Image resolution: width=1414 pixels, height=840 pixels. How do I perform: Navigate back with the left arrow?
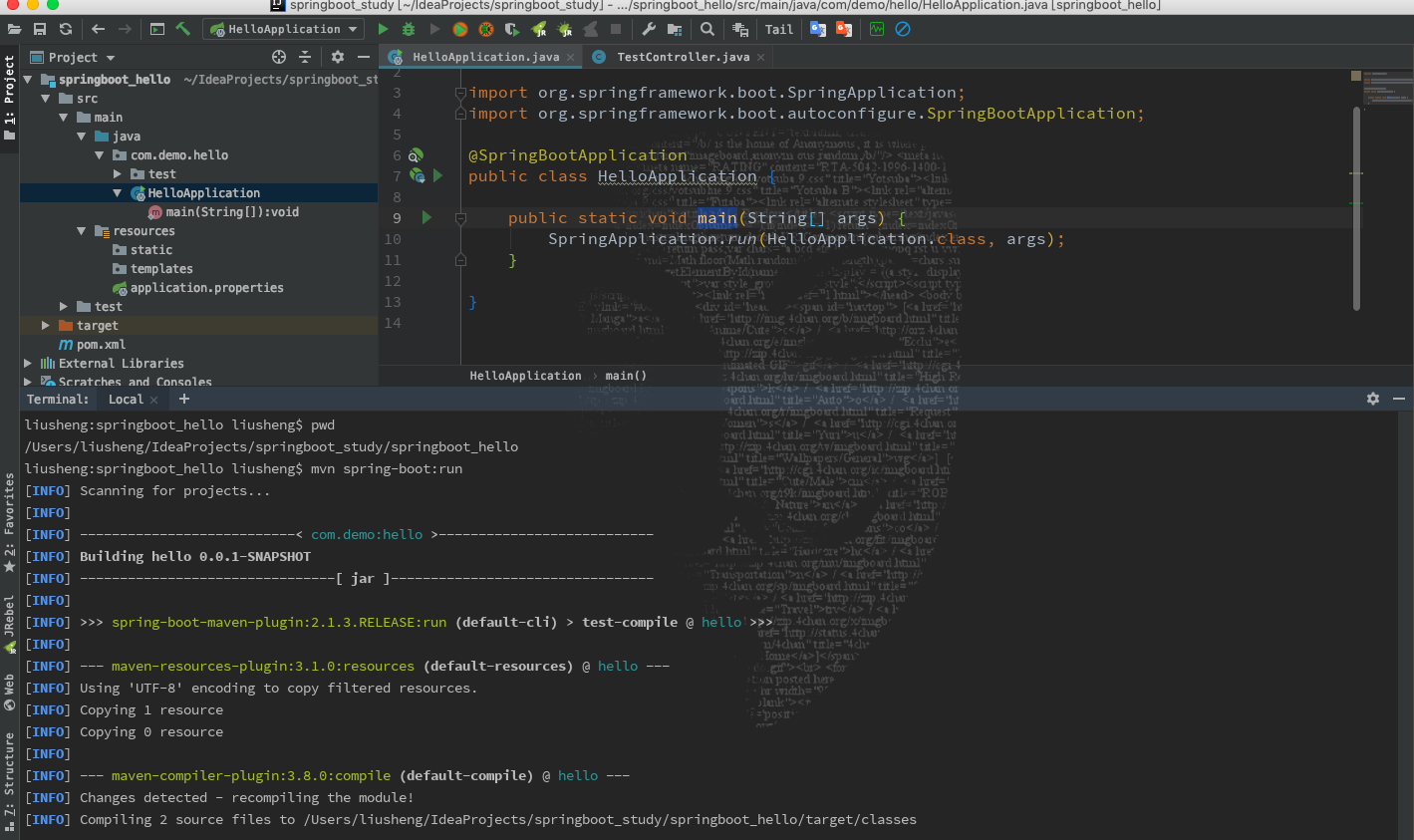click(98, 29)
